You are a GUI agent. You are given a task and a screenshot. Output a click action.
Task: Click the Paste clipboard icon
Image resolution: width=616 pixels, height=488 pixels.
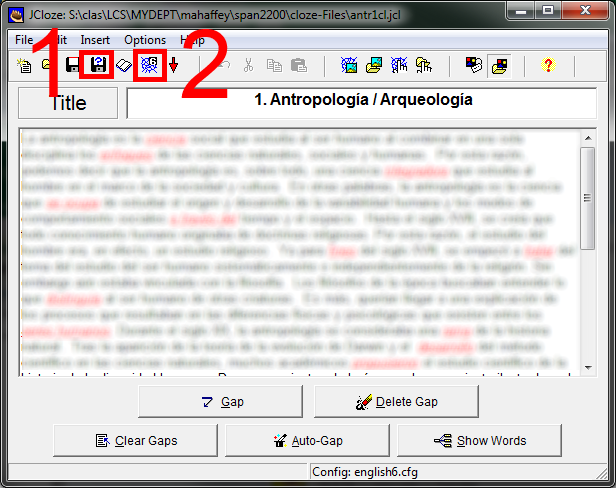(298, 66)
